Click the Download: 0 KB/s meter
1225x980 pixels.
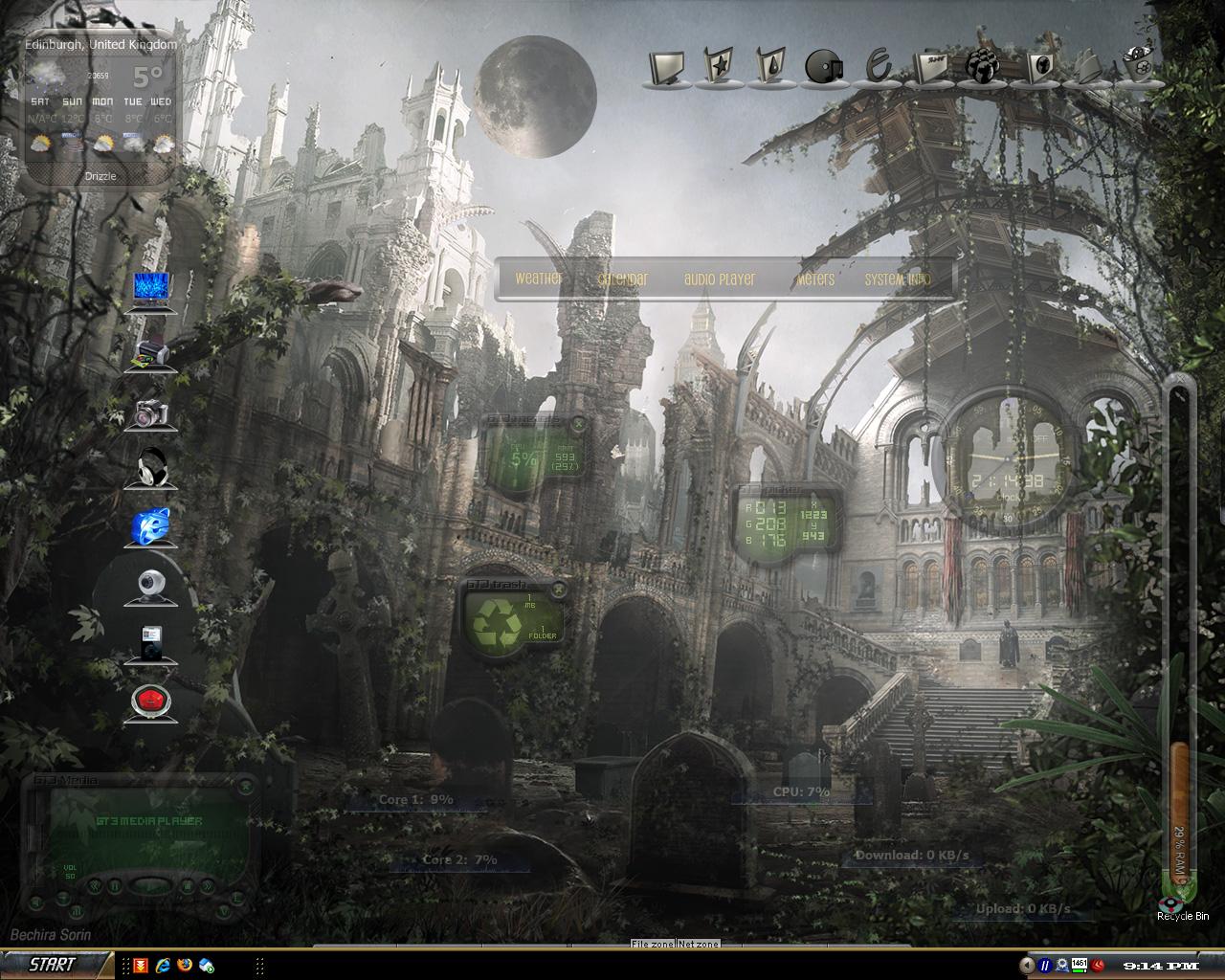912,856
